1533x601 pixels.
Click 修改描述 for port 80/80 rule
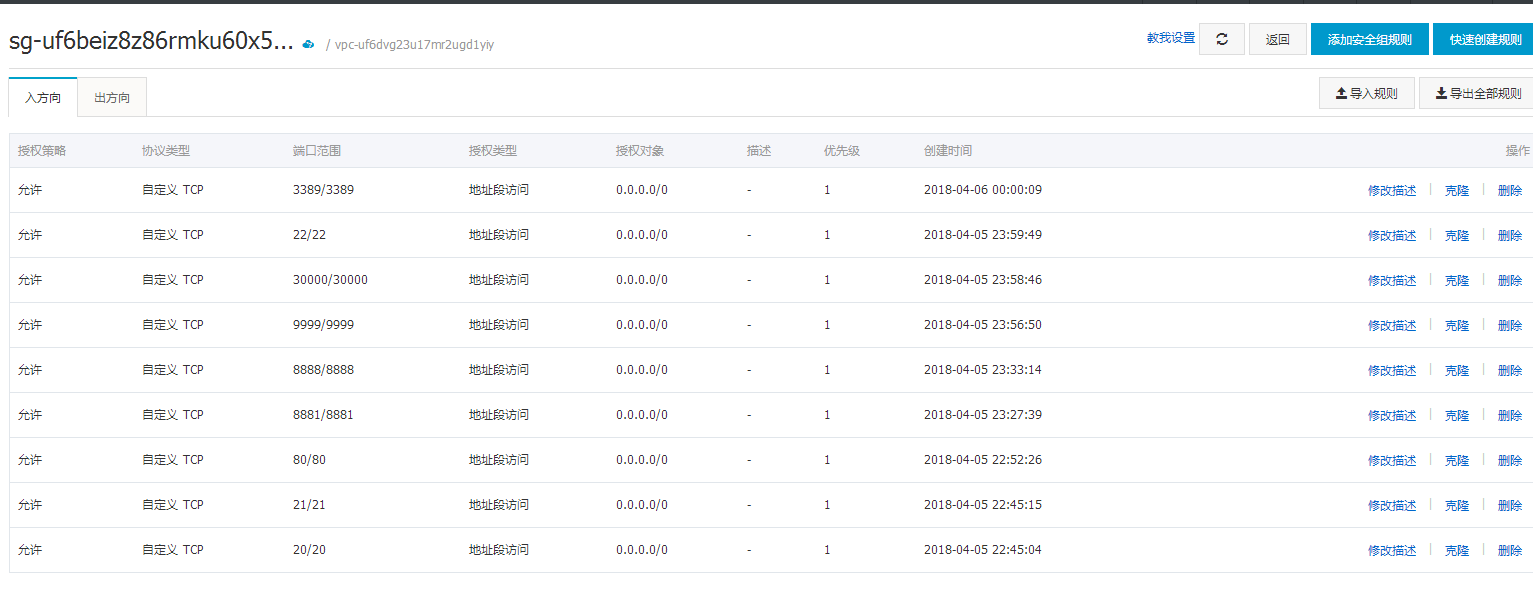(x=1392, y=461)
